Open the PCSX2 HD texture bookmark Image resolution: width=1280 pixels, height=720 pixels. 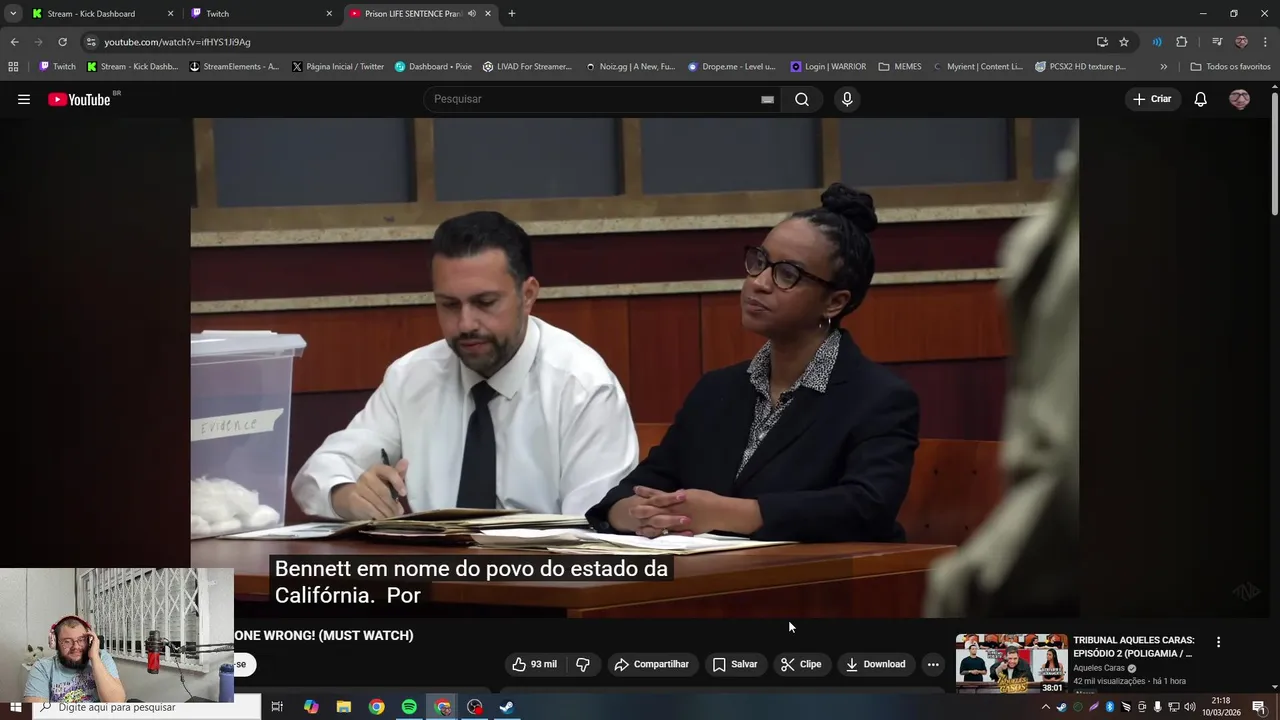[x=1080, y=67]
